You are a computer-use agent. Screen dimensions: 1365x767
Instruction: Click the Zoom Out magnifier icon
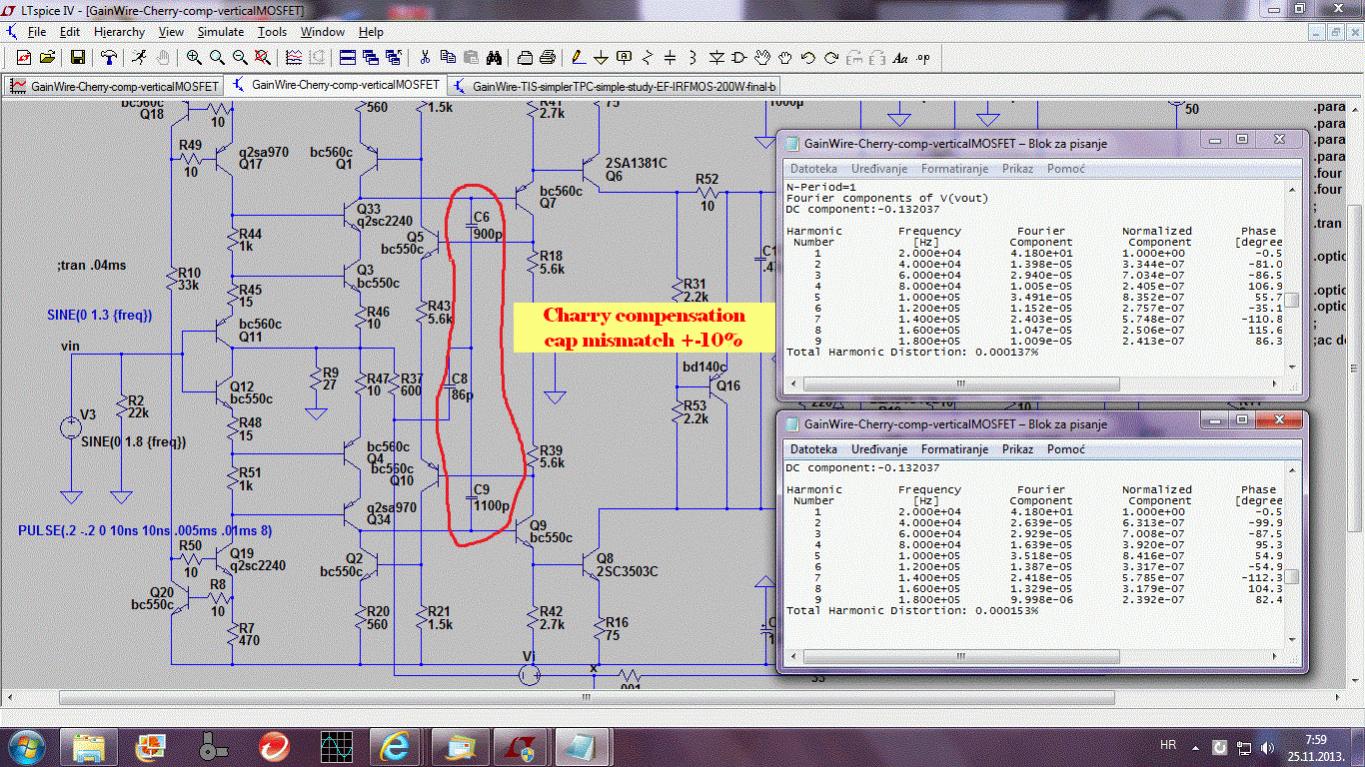click(x=240, y=58)
